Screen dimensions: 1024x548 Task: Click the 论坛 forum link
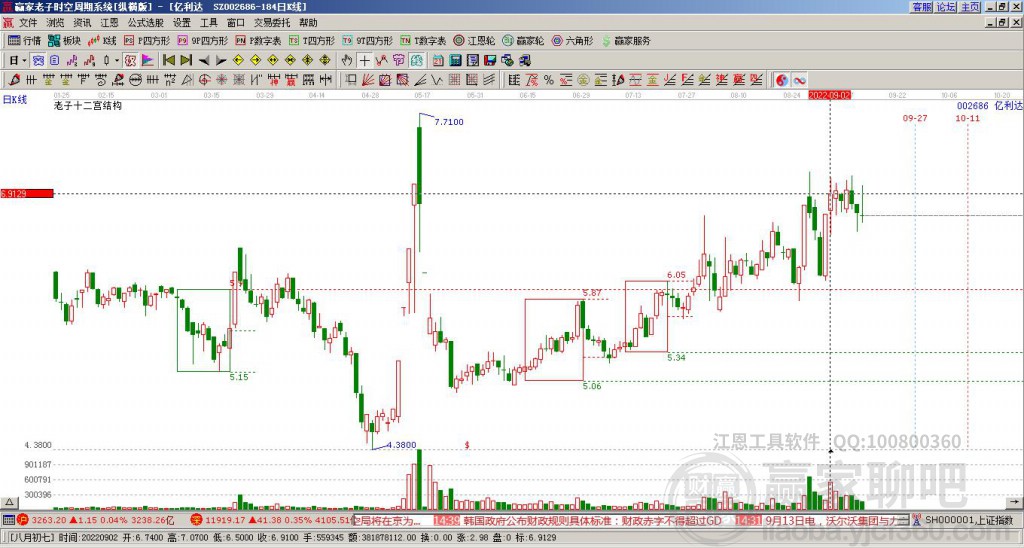point(946,7)
